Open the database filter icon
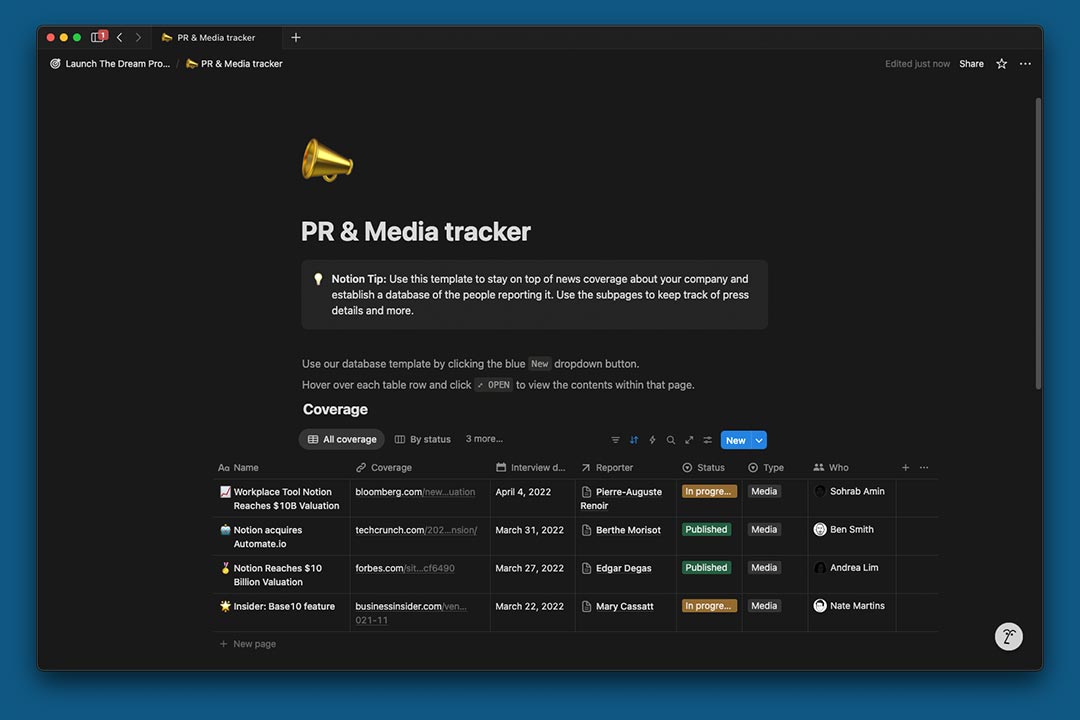 click(x=615, y=440)
